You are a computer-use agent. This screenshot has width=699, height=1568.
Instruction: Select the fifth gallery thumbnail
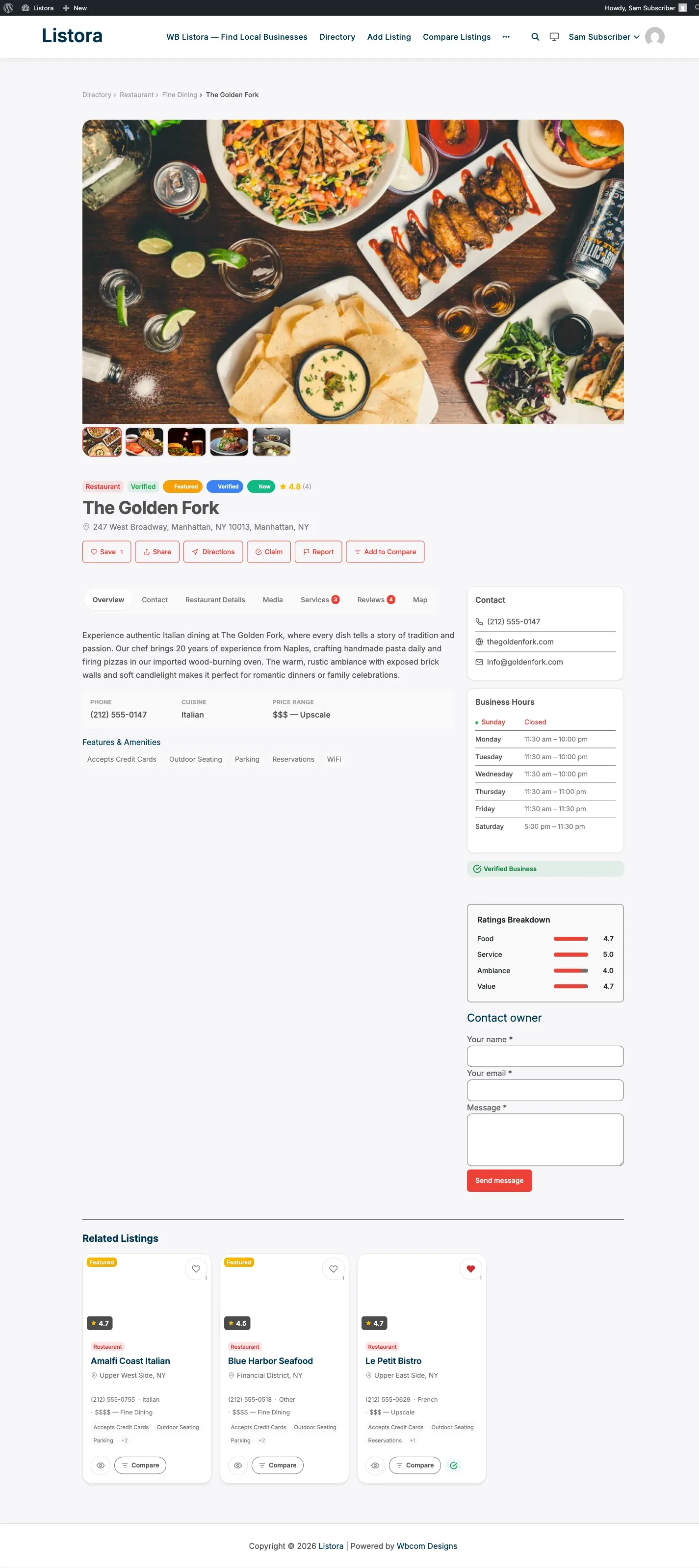[x=272, y=442]
